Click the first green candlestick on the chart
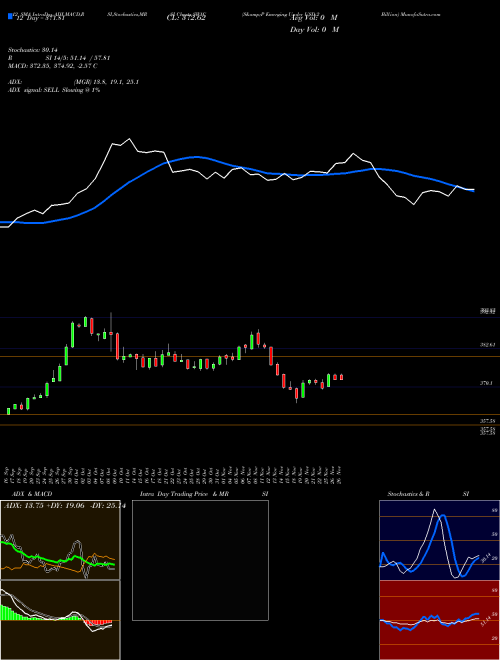The height and width of the screenshot is (660, 500). [x=8, y=411]
